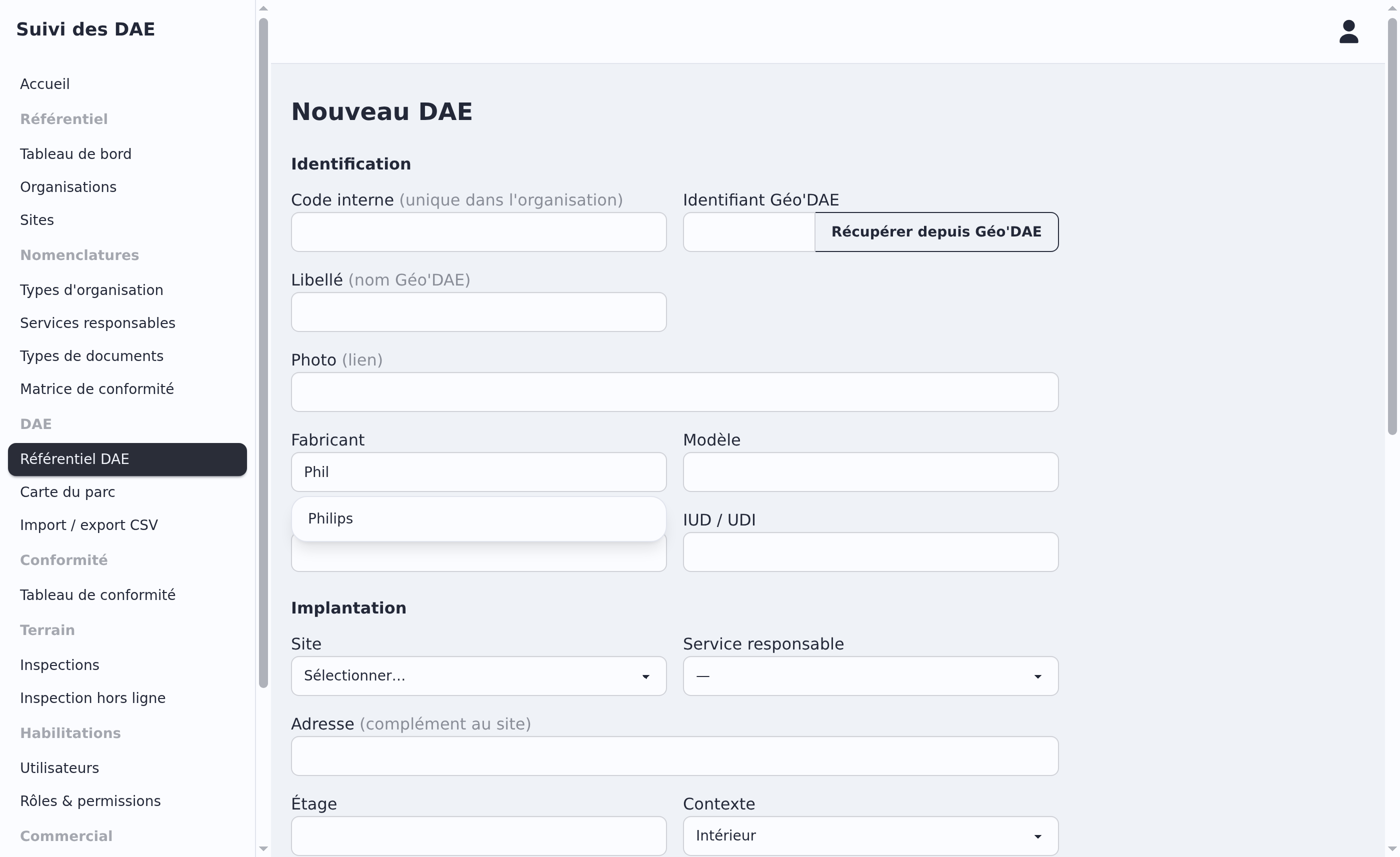This screenshot has width=1400, height=857.
Task: Click the Référentiel sidebar section label
Action: pyautogui.click(x=63, y=119)
